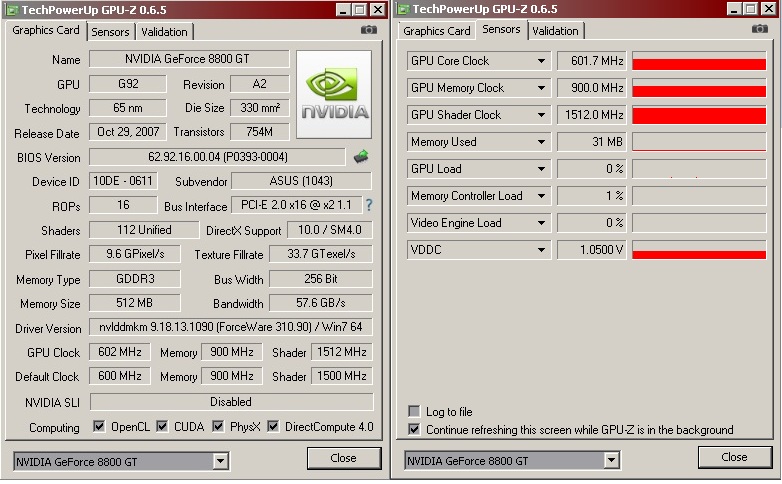The width and height of the screenshot is (782, 484).
Task: Select Graphics Card tab in left window
Action: pos(46,30)
